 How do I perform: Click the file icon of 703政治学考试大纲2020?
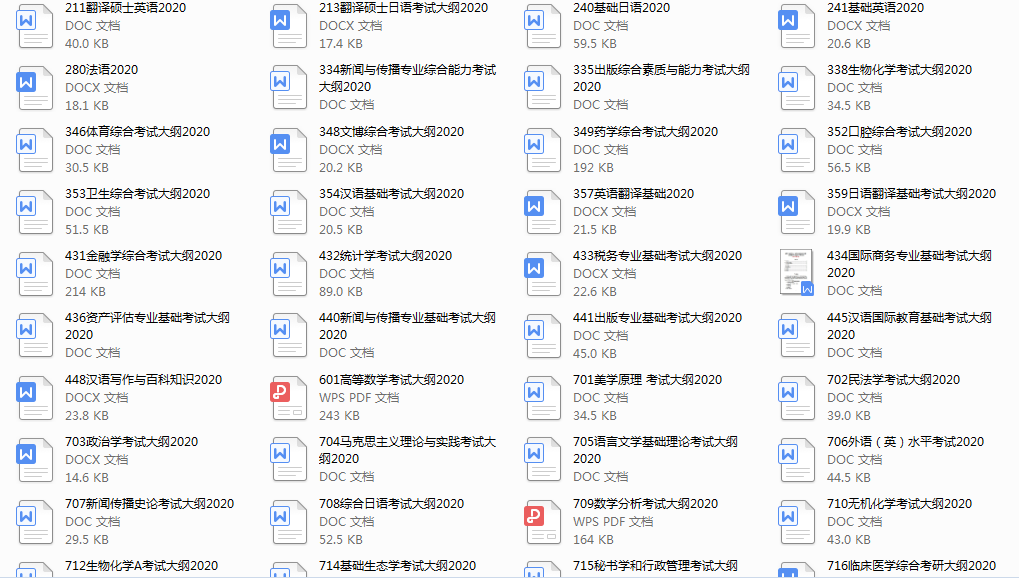pos(35,459)
